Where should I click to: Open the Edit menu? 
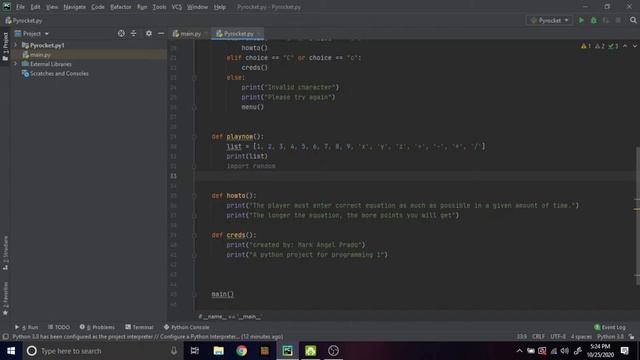coord(36,7)
